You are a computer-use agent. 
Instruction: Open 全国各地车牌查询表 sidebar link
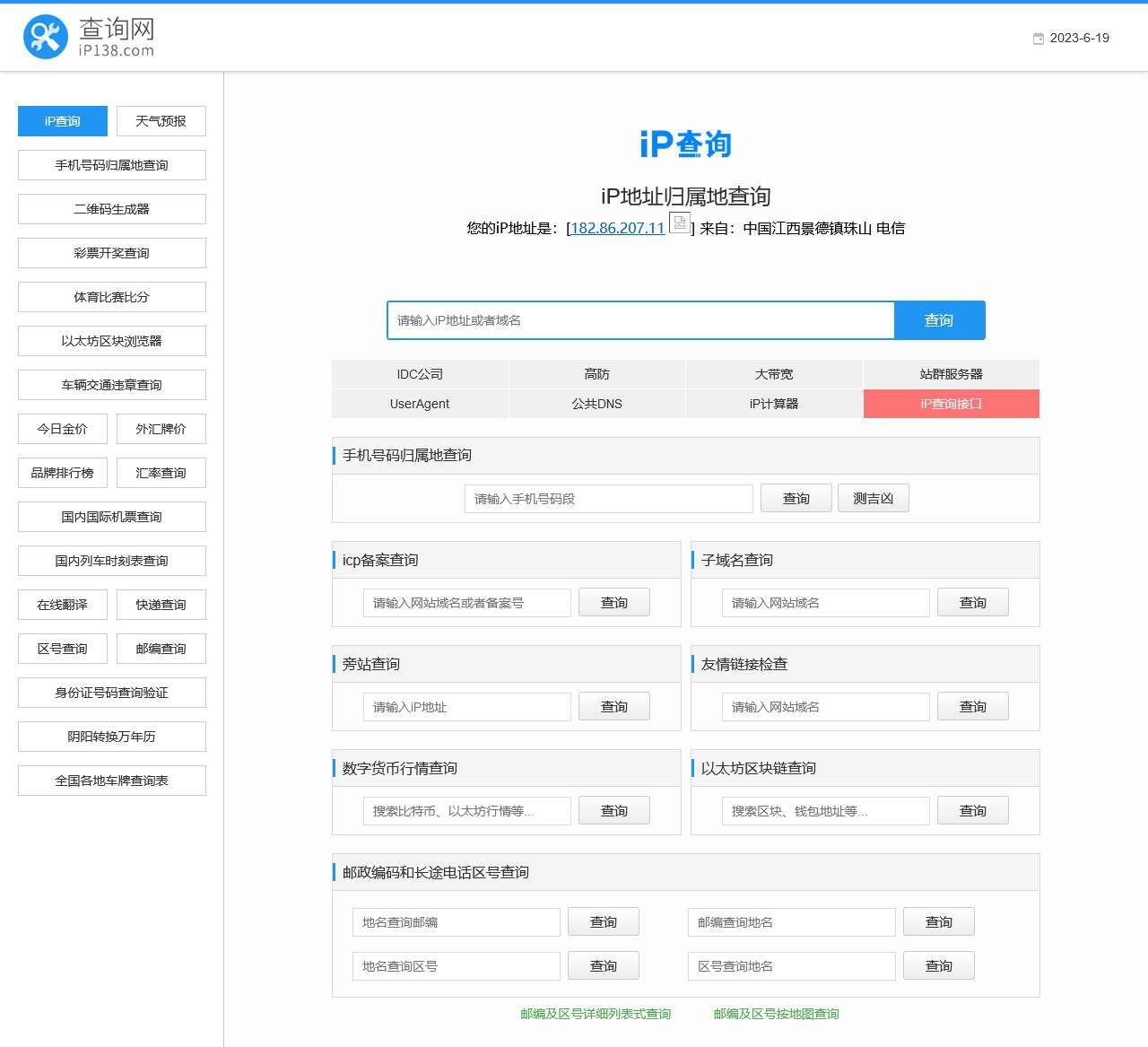coord(112,781)
